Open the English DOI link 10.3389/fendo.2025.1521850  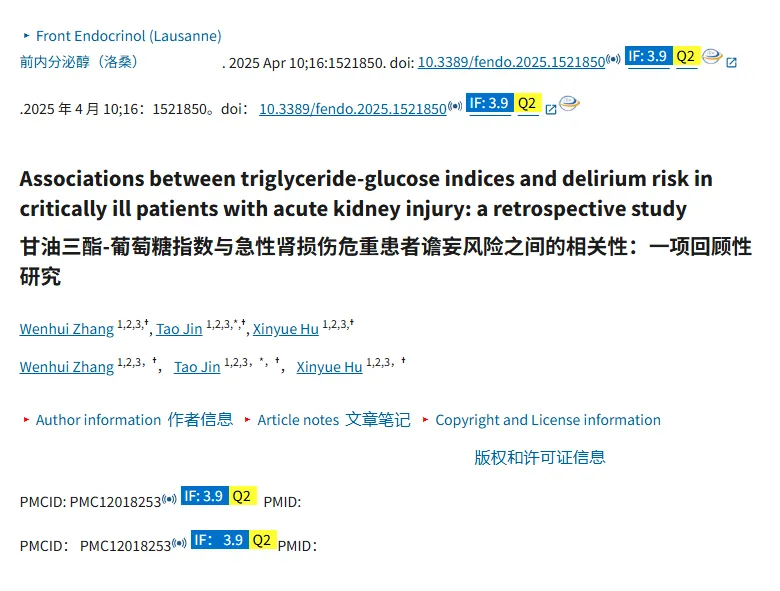pos(511,62)
